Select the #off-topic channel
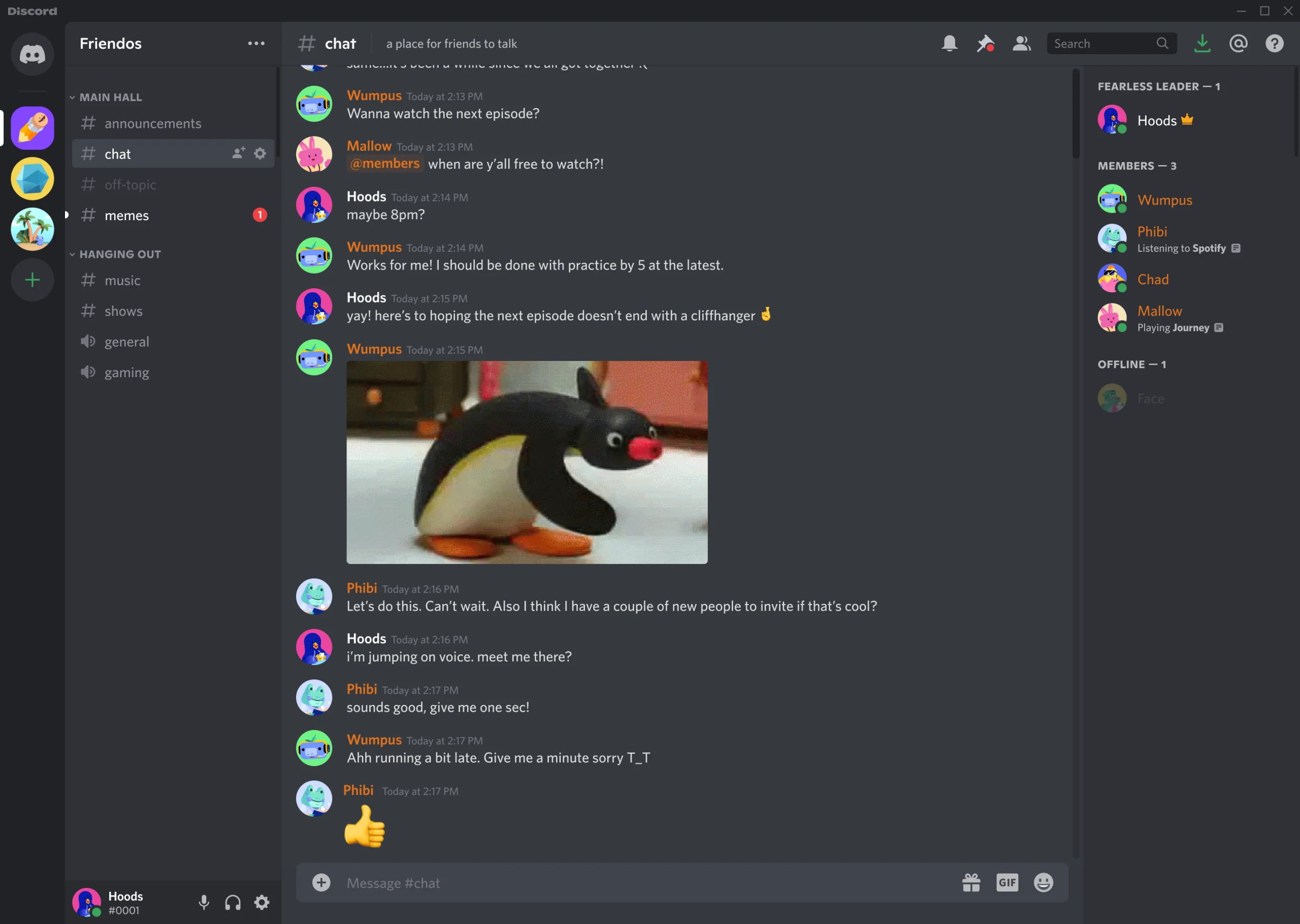This screenshot has width=1300, height=924. [x=130, y=184]
